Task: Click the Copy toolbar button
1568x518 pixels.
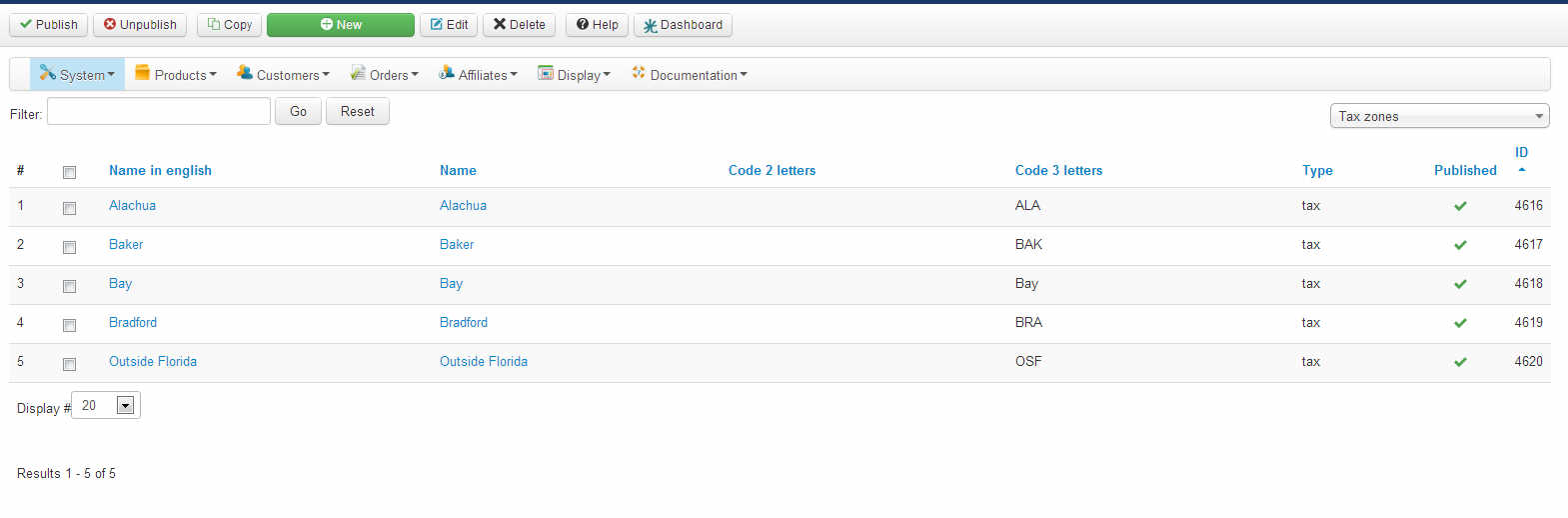Action: point(230,25)
